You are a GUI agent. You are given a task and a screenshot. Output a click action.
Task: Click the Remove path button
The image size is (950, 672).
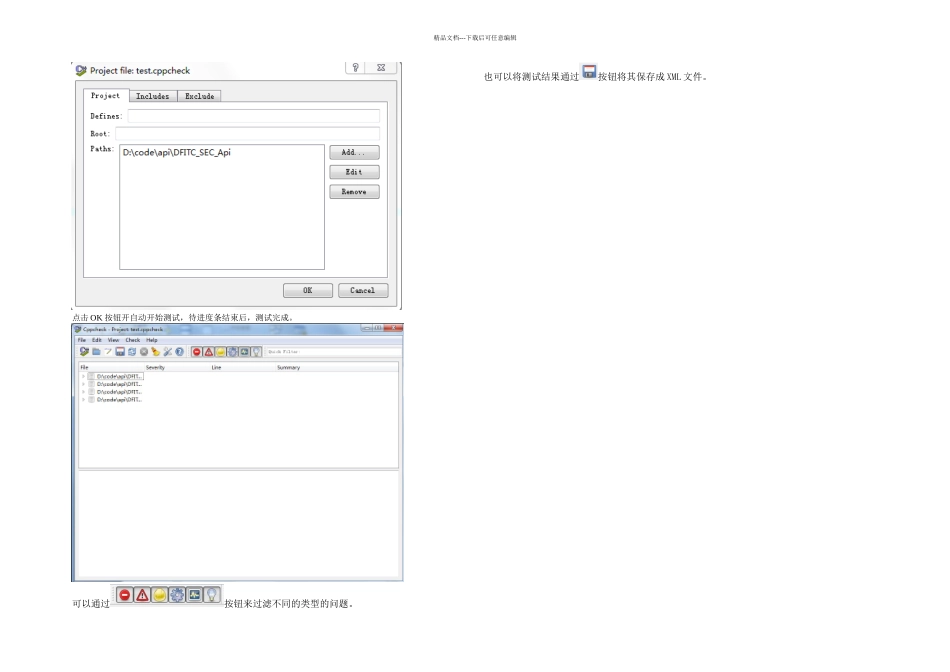(354, 191)
